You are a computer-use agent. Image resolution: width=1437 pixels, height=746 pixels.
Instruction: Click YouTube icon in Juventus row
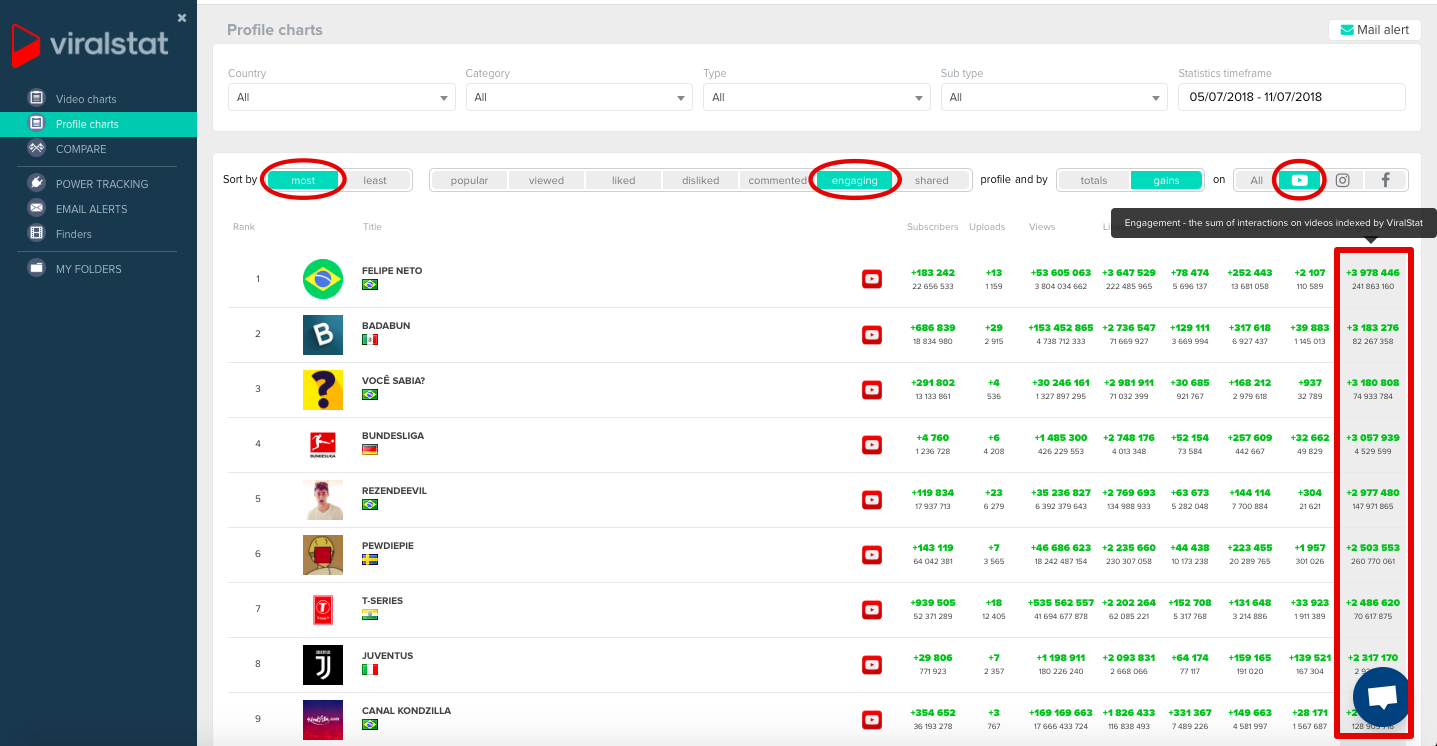tap(872, 664)
